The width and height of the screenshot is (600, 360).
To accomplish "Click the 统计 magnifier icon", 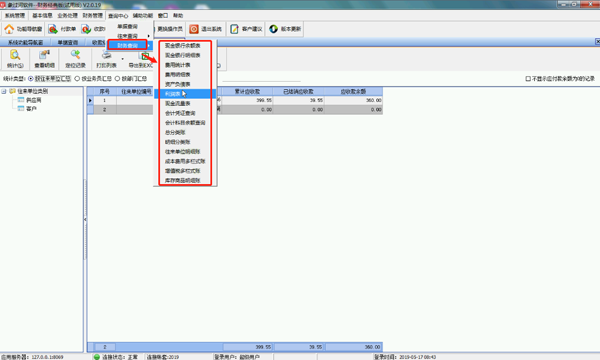I will click(x=15, y=55).
